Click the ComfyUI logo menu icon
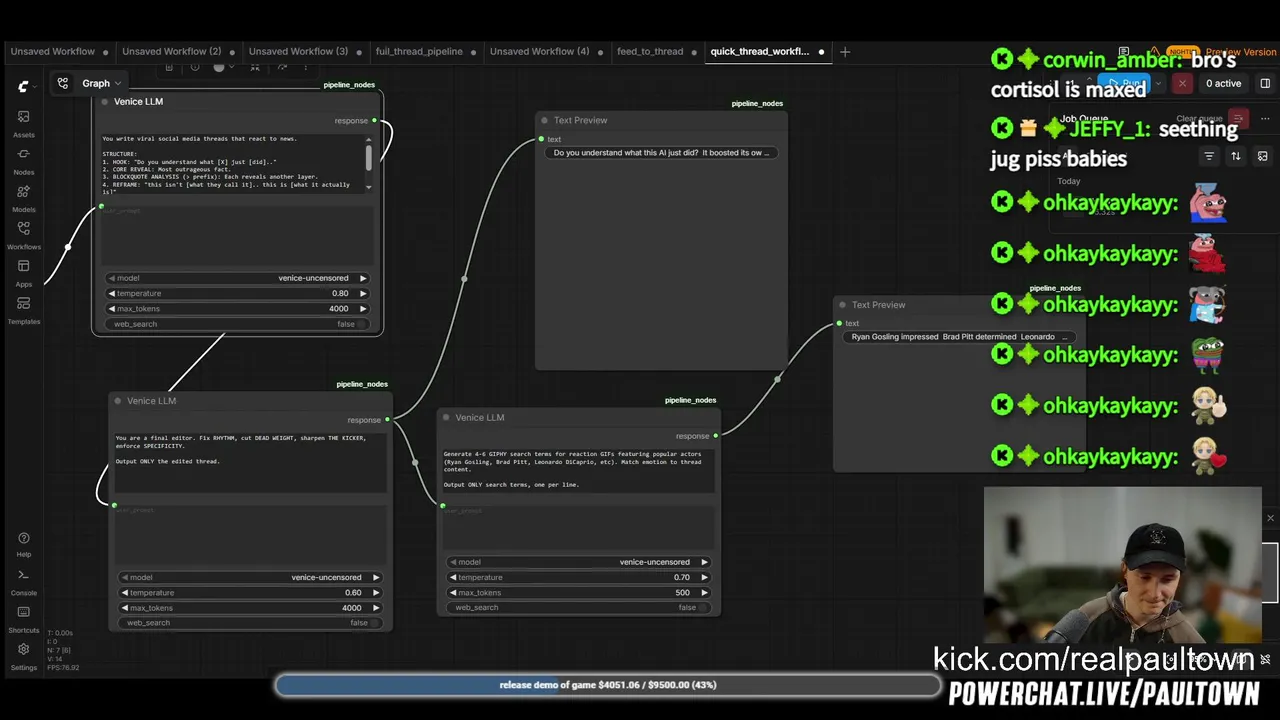 (x=23, y=86)
